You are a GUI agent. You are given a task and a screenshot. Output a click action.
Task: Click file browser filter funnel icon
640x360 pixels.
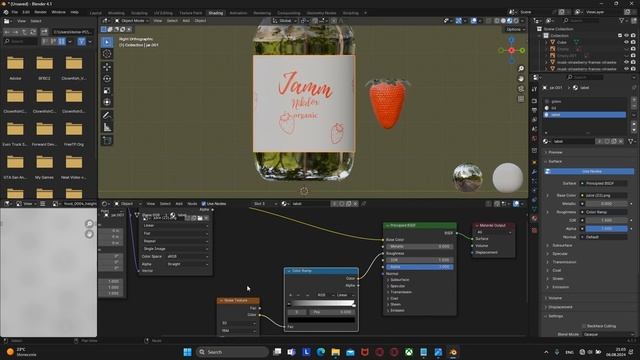(82, 41)
